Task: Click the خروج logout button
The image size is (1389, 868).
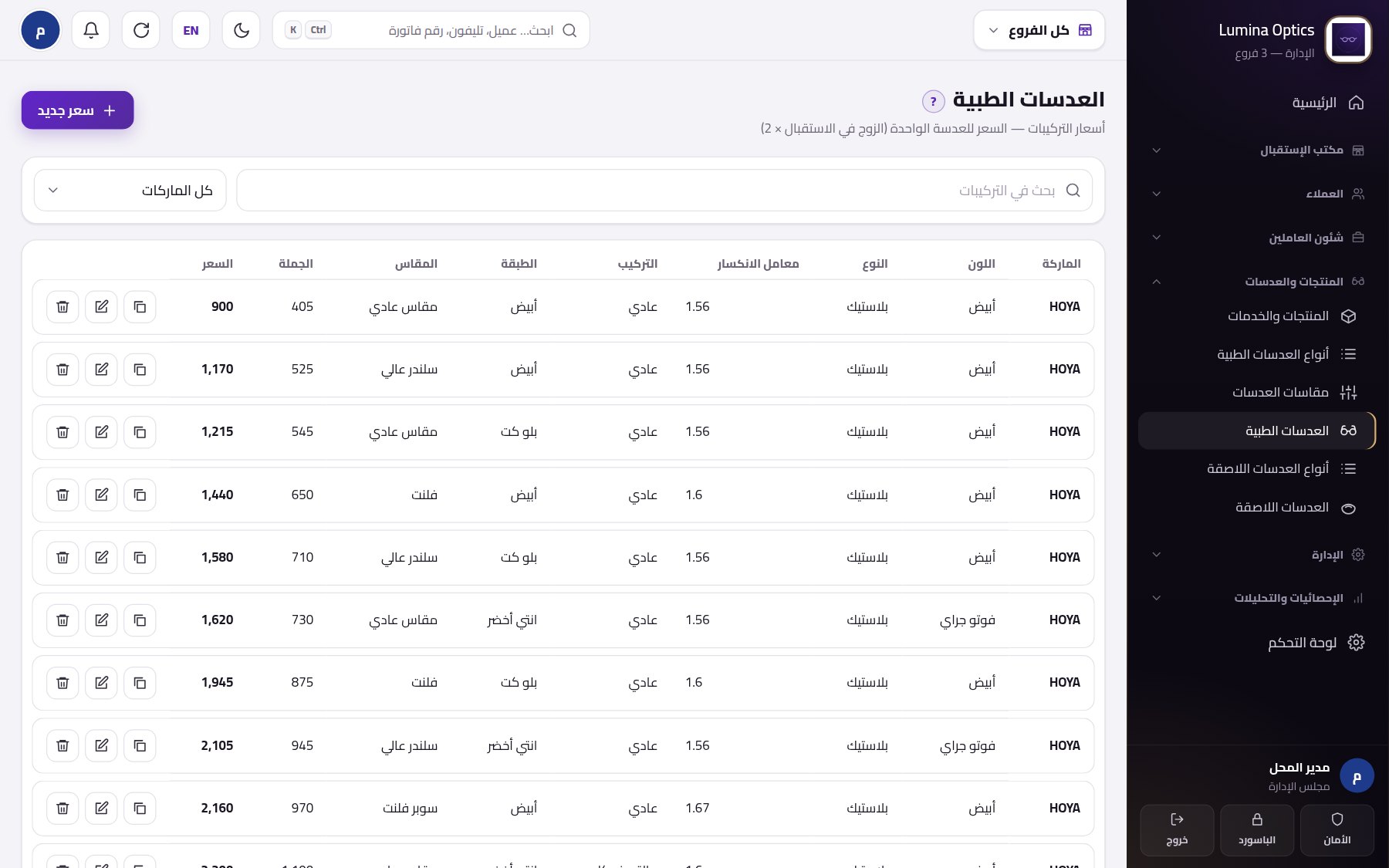Action: click(x=1177, y=830)
